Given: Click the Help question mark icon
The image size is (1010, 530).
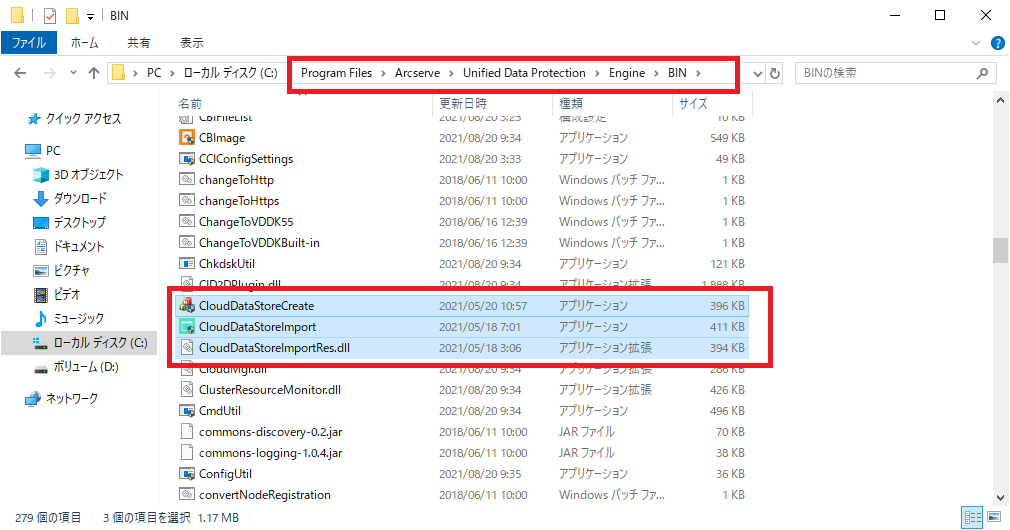Looking at the screenshot, I should click(998, 43).
